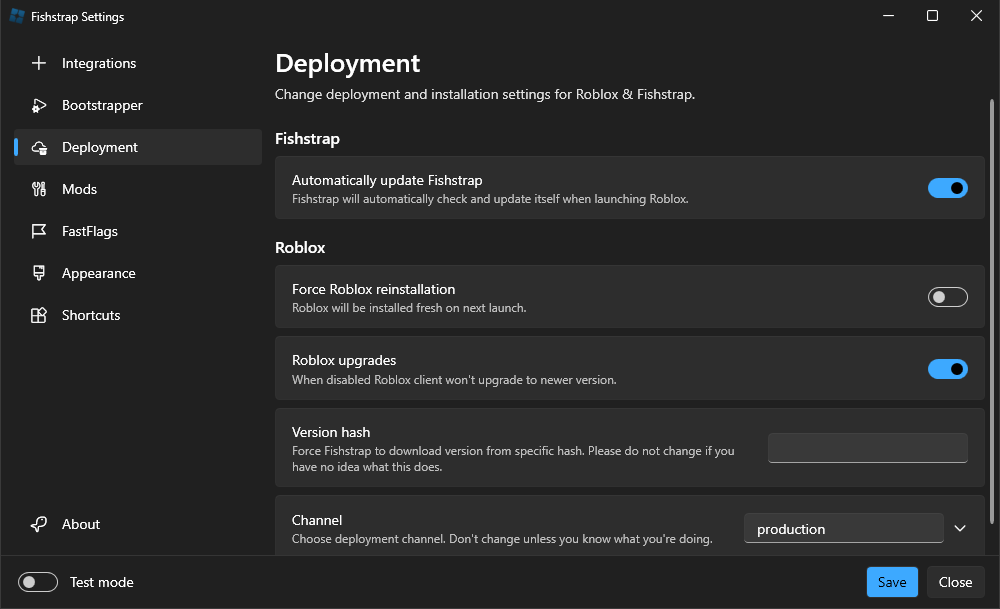Click the Integrations plus icon
The image size is (1000, 609).
(39, 63)
